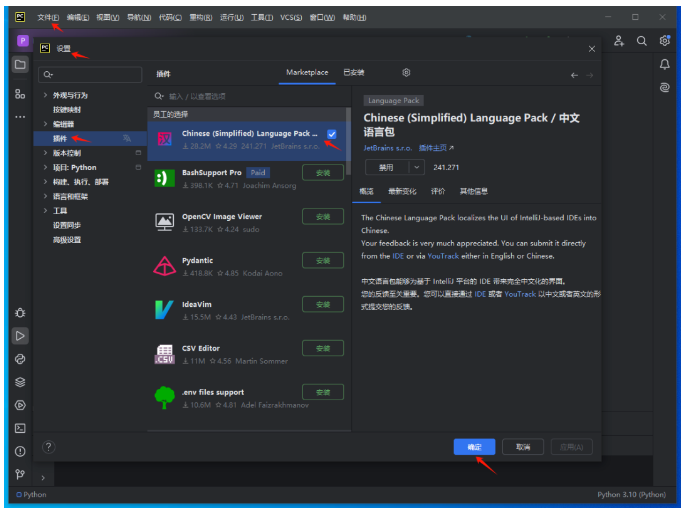The image size is (685, 513).
Task: Open the 视图(V) menu
Action: point(108,17)
